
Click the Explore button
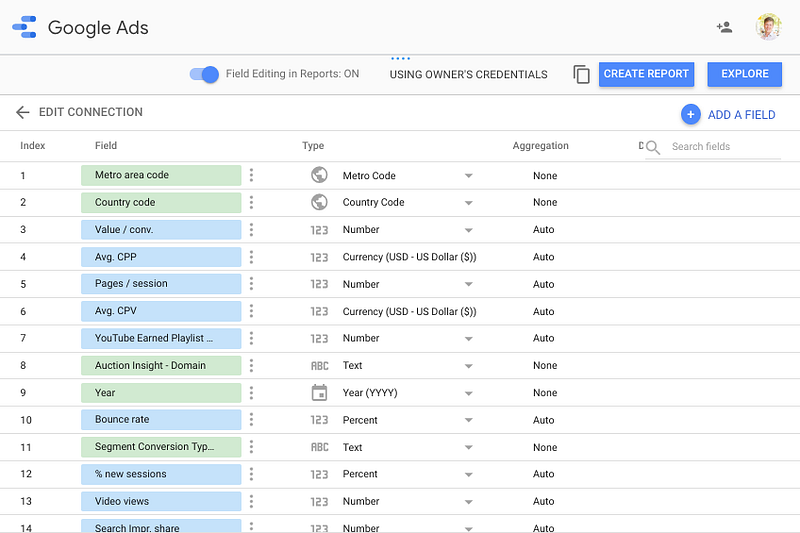744,74
